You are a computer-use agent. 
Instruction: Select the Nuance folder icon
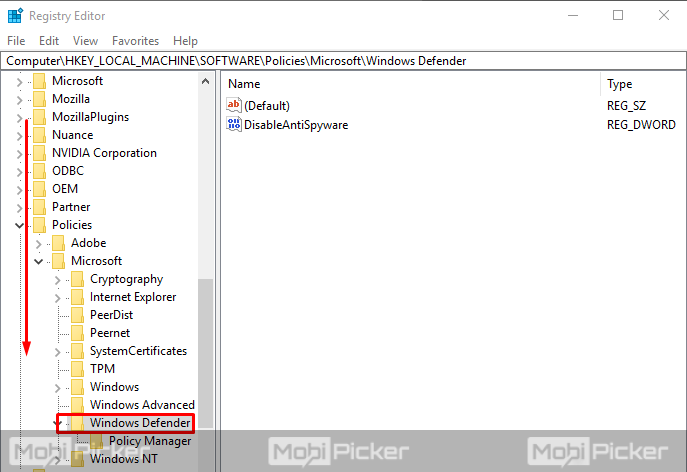[39, 135]
